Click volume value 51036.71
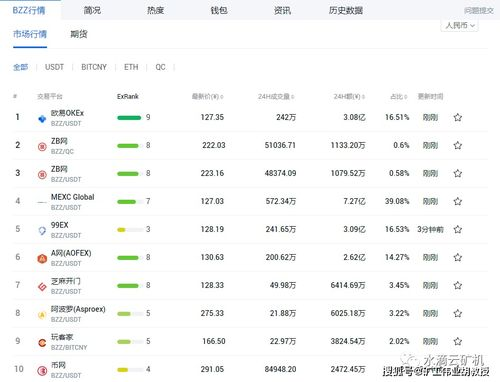 [x=280, y=145]
